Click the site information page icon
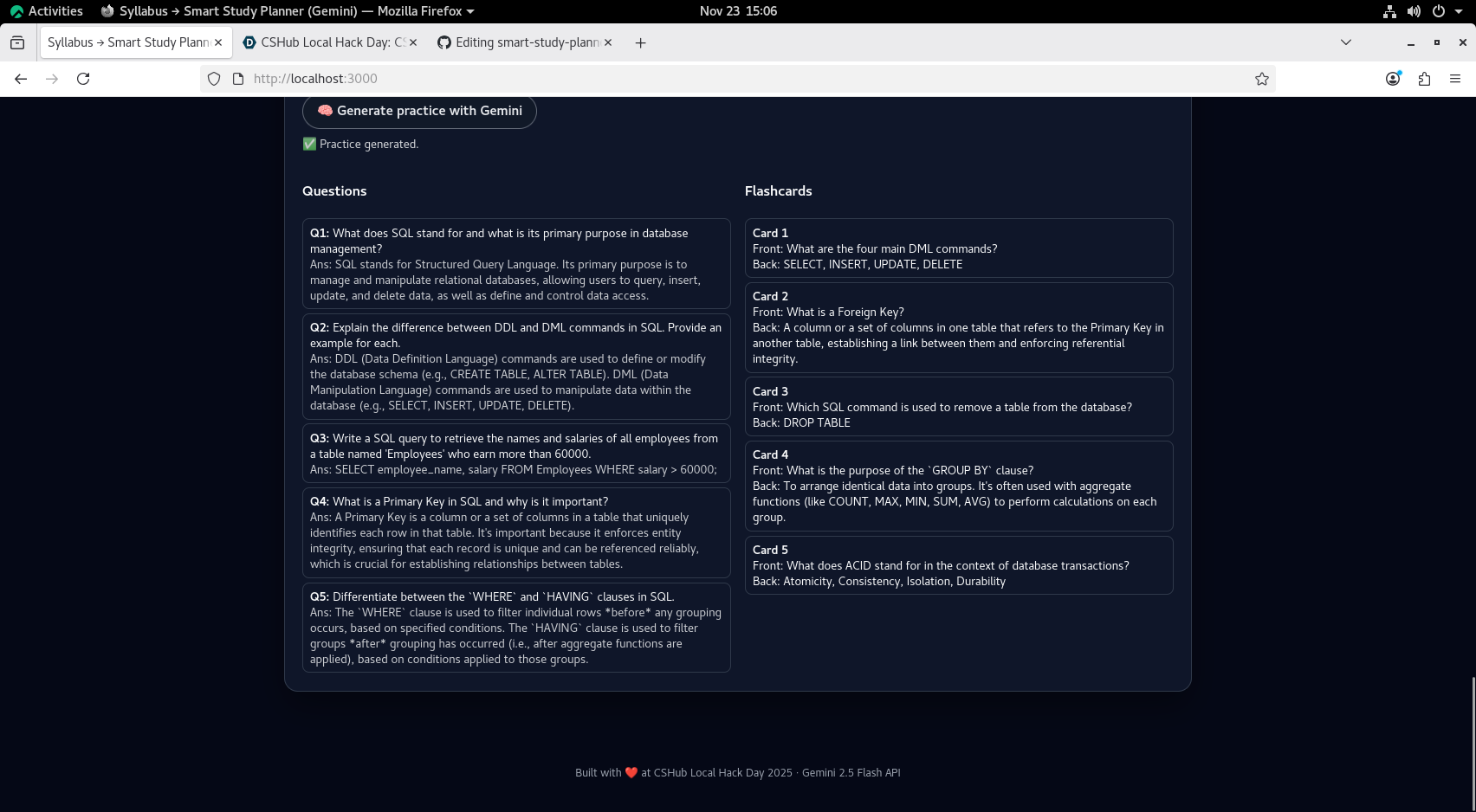The image size is (1476, 812). coord(238,79)
